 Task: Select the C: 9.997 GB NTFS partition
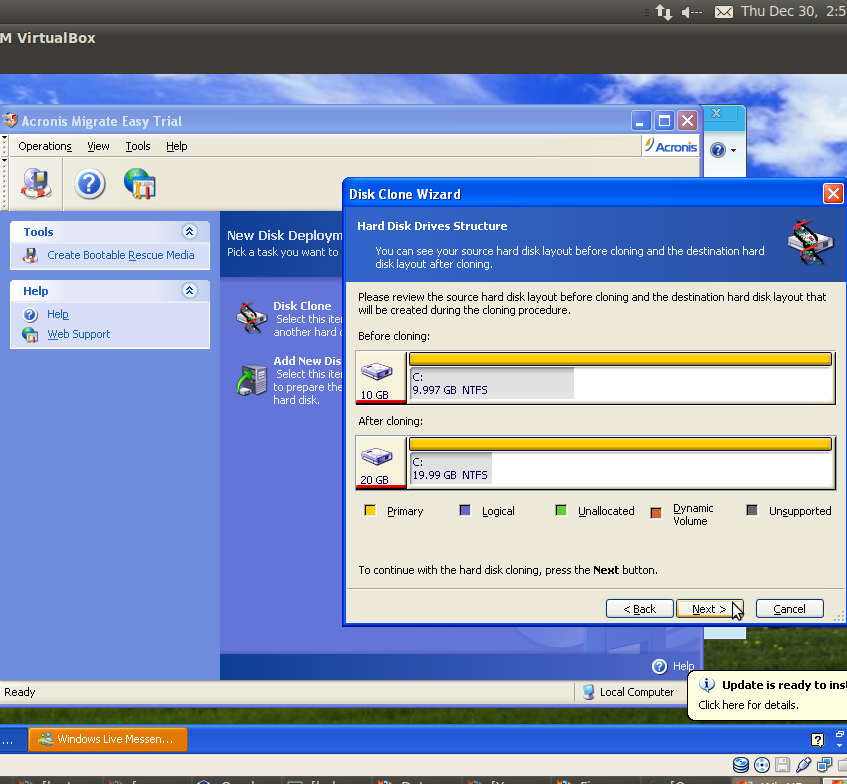pos(621,377)
